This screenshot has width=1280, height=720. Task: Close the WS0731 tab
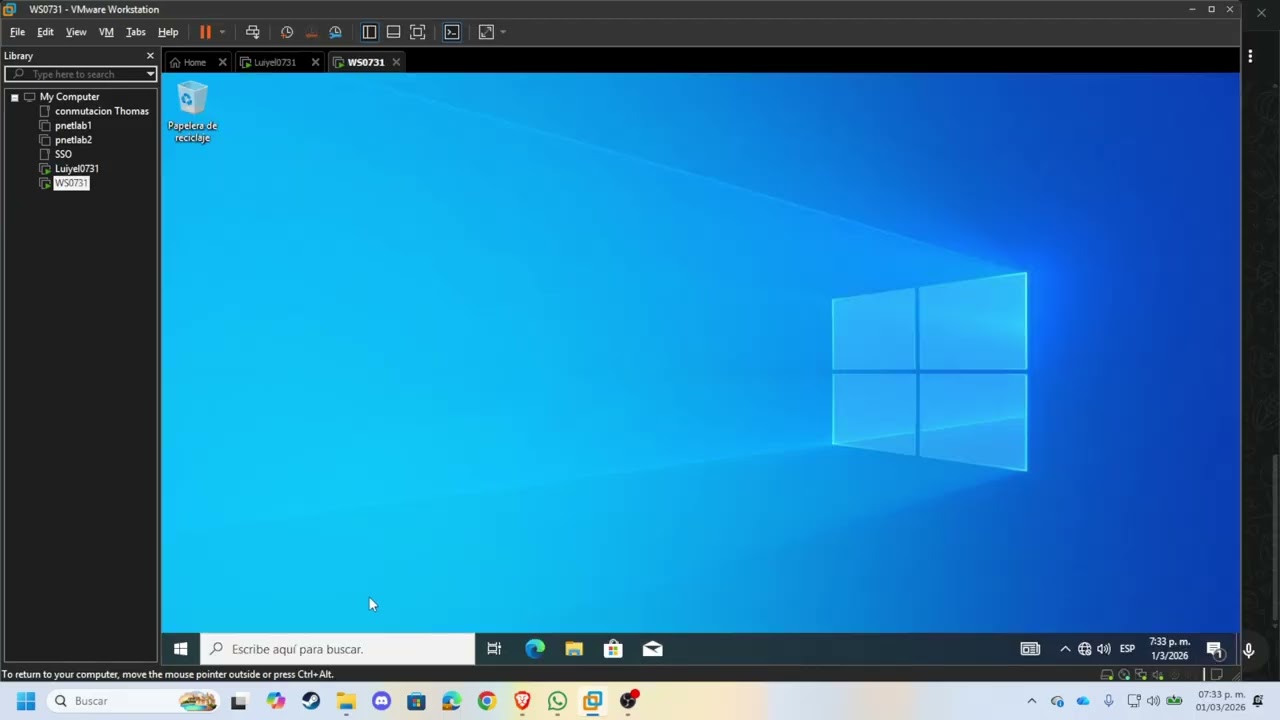point(396,62)
